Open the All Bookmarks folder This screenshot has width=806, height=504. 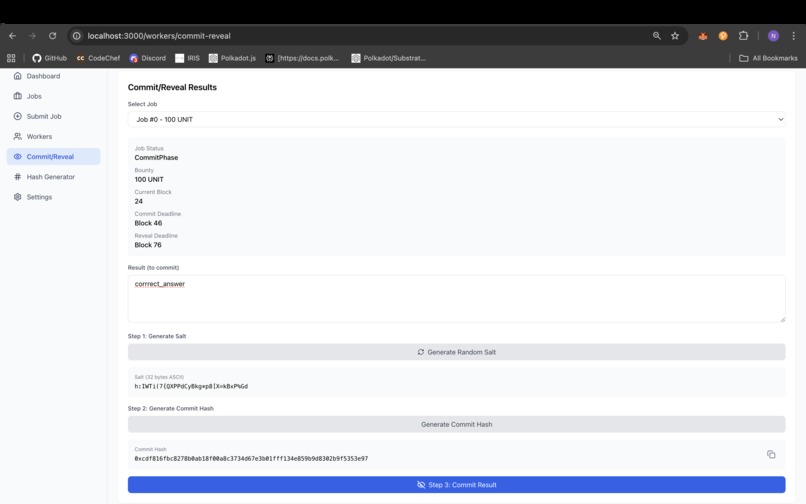768,58
